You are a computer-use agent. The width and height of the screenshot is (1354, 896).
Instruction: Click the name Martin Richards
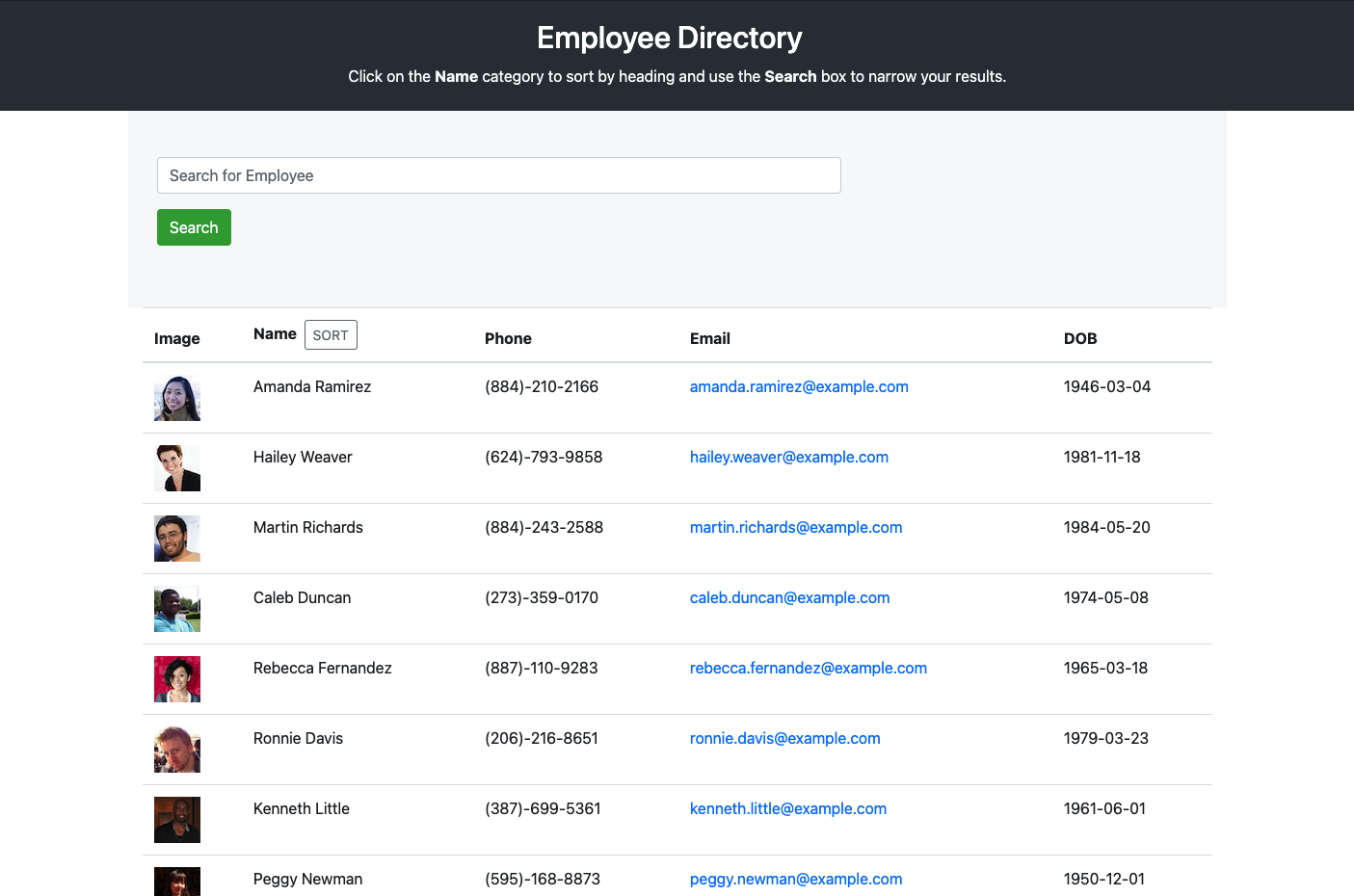pos(308,527)
